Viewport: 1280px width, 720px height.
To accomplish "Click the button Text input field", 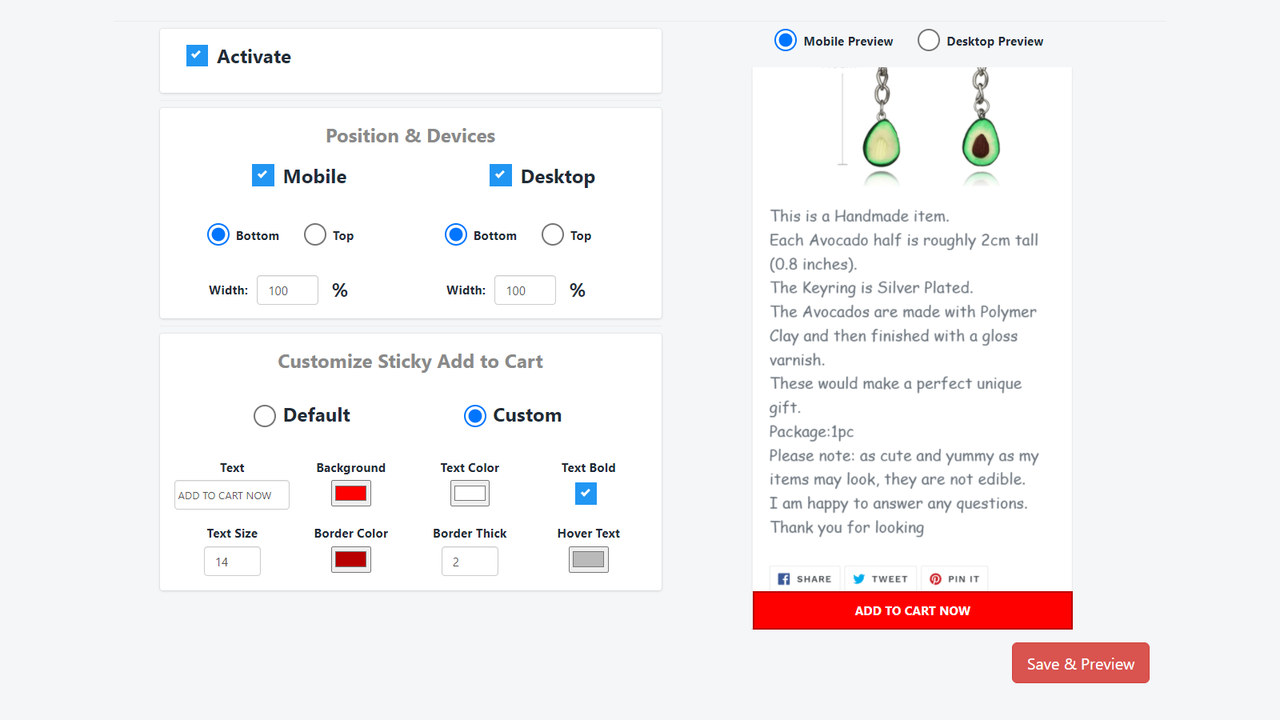I will [232, 495].
